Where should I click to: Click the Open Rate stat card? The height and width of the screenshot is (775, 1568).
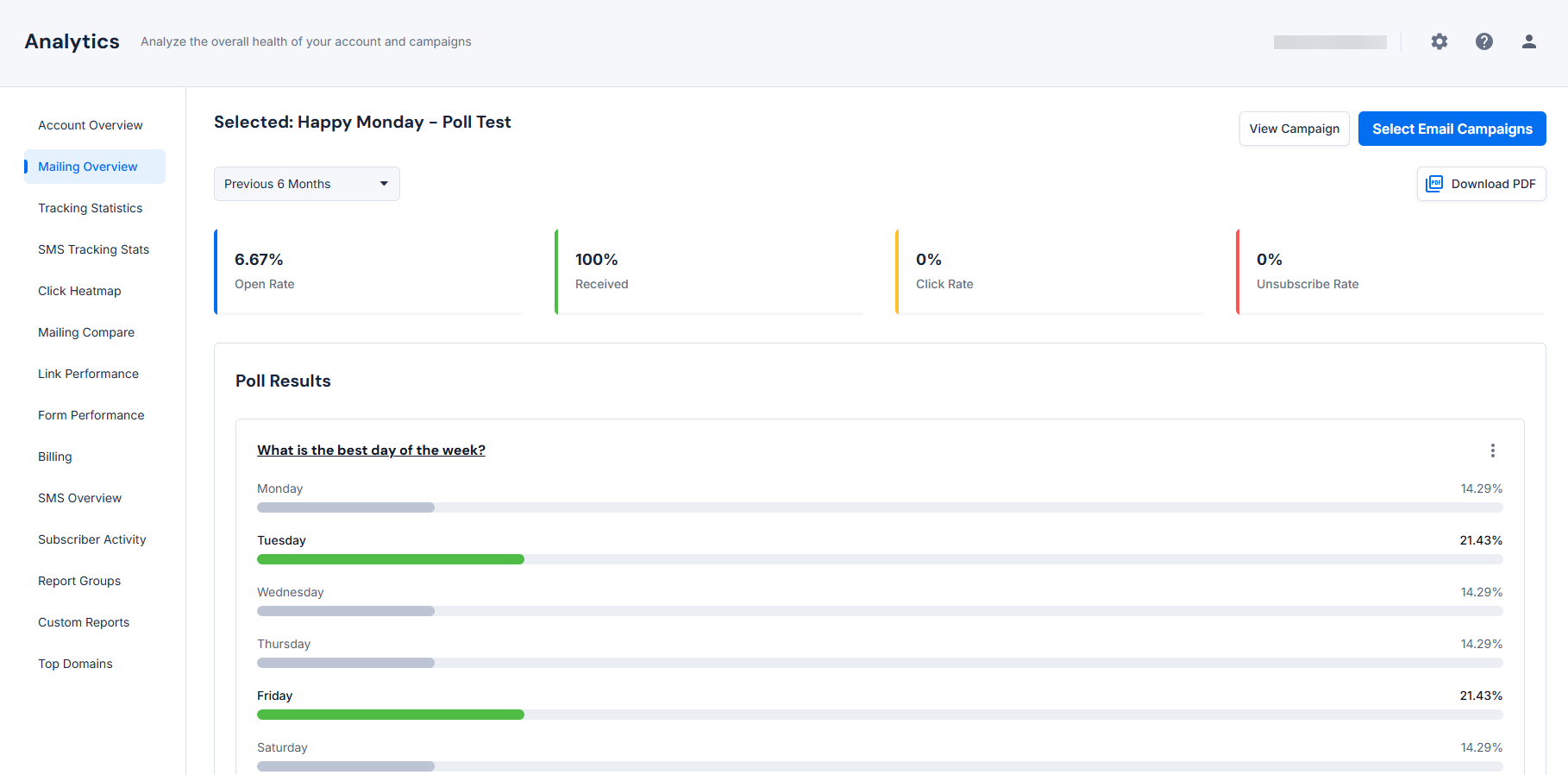point(369,271)
